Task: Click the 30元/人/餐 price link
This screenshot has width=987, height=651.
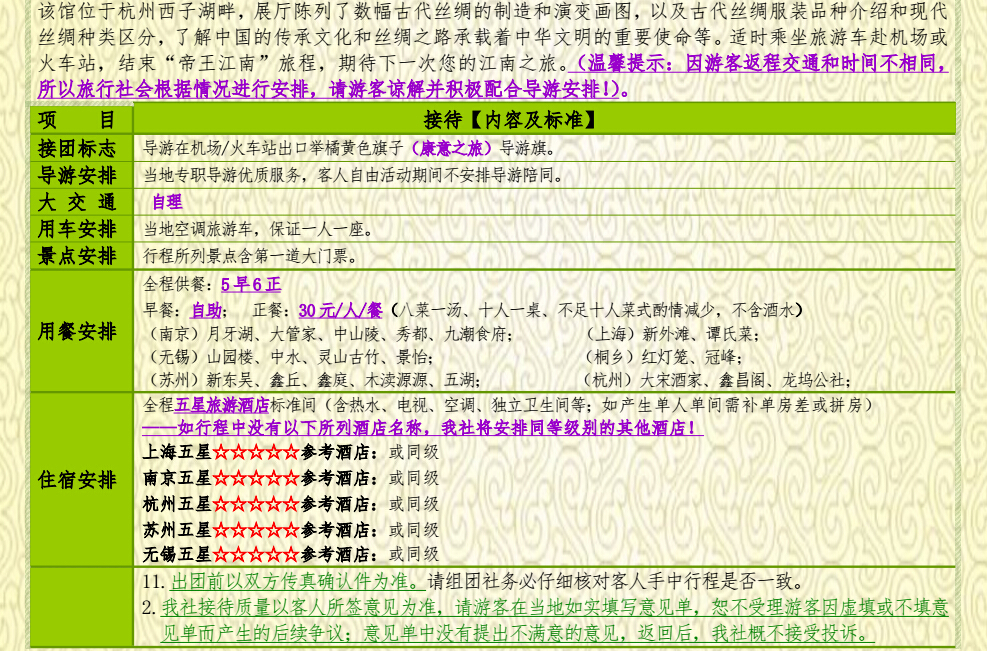Action: coord(340,310)
